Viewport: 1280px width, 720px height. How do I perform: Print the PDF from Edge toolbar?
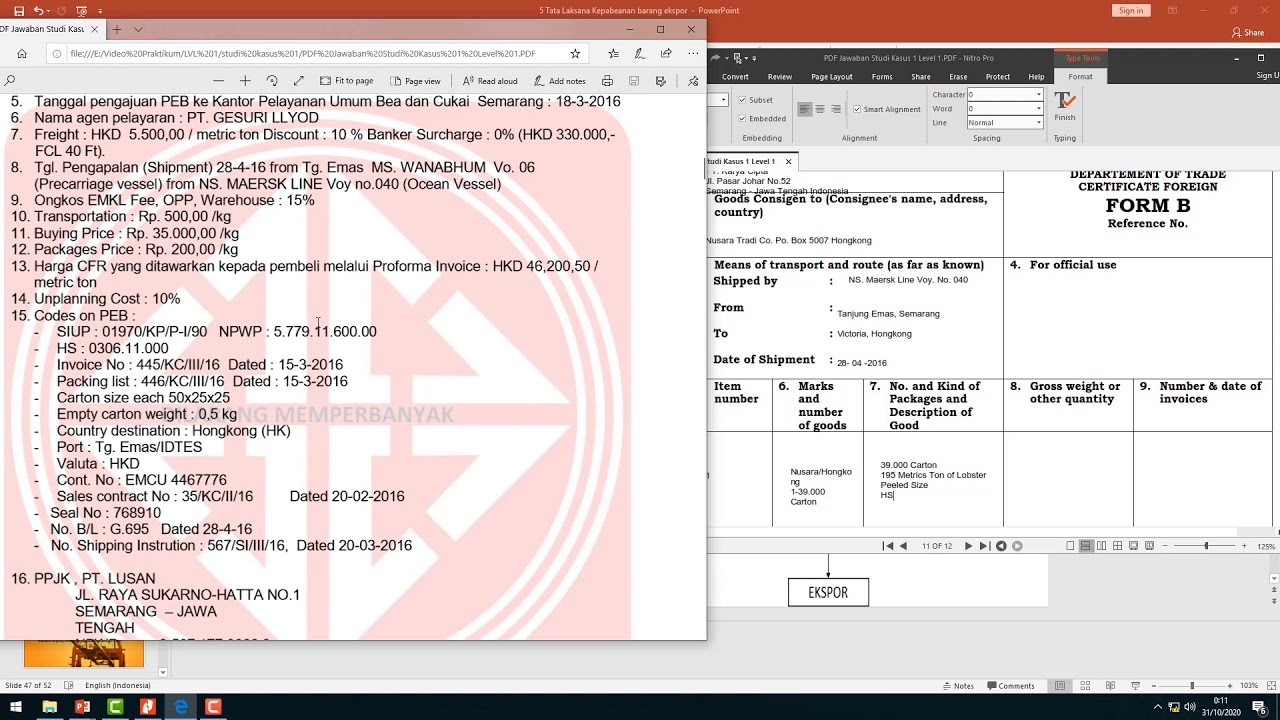tap(607, 81)
